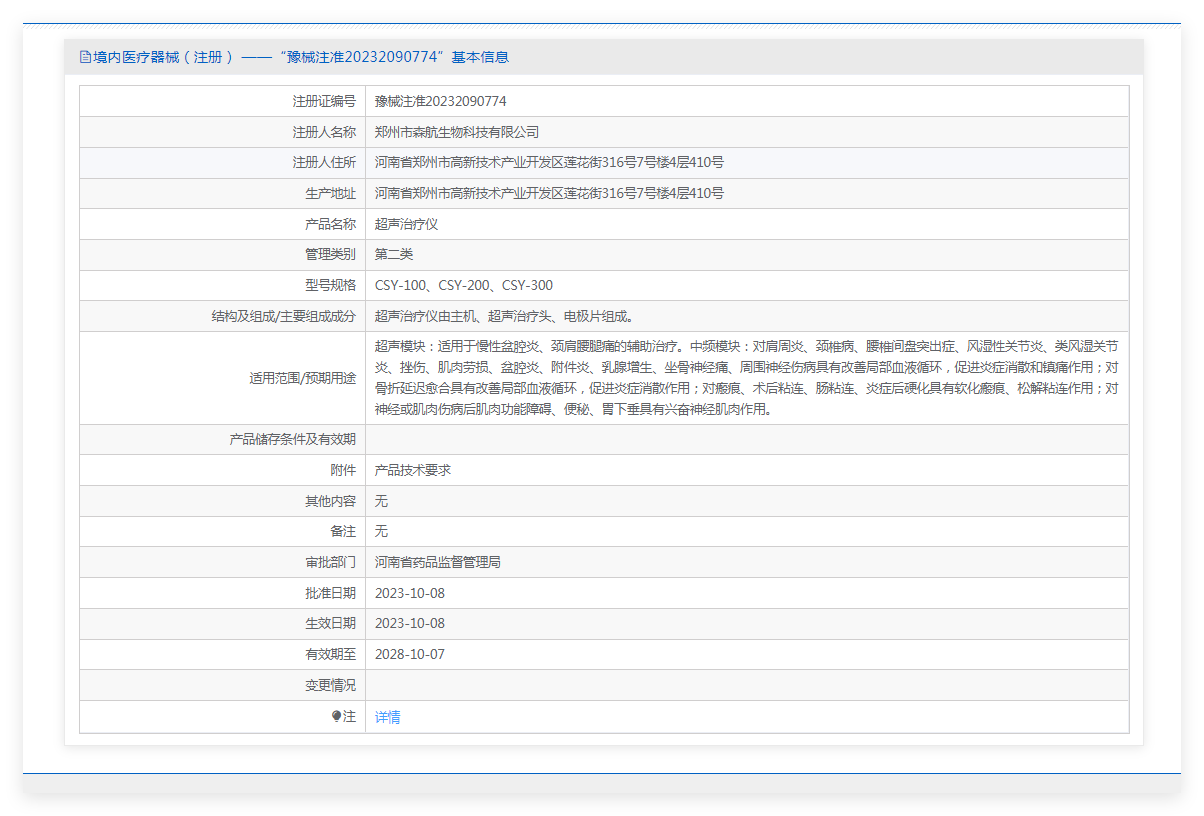
Task: Click the bullet icon next to 注
Action: pyautogui.click(x=336, y=716)
